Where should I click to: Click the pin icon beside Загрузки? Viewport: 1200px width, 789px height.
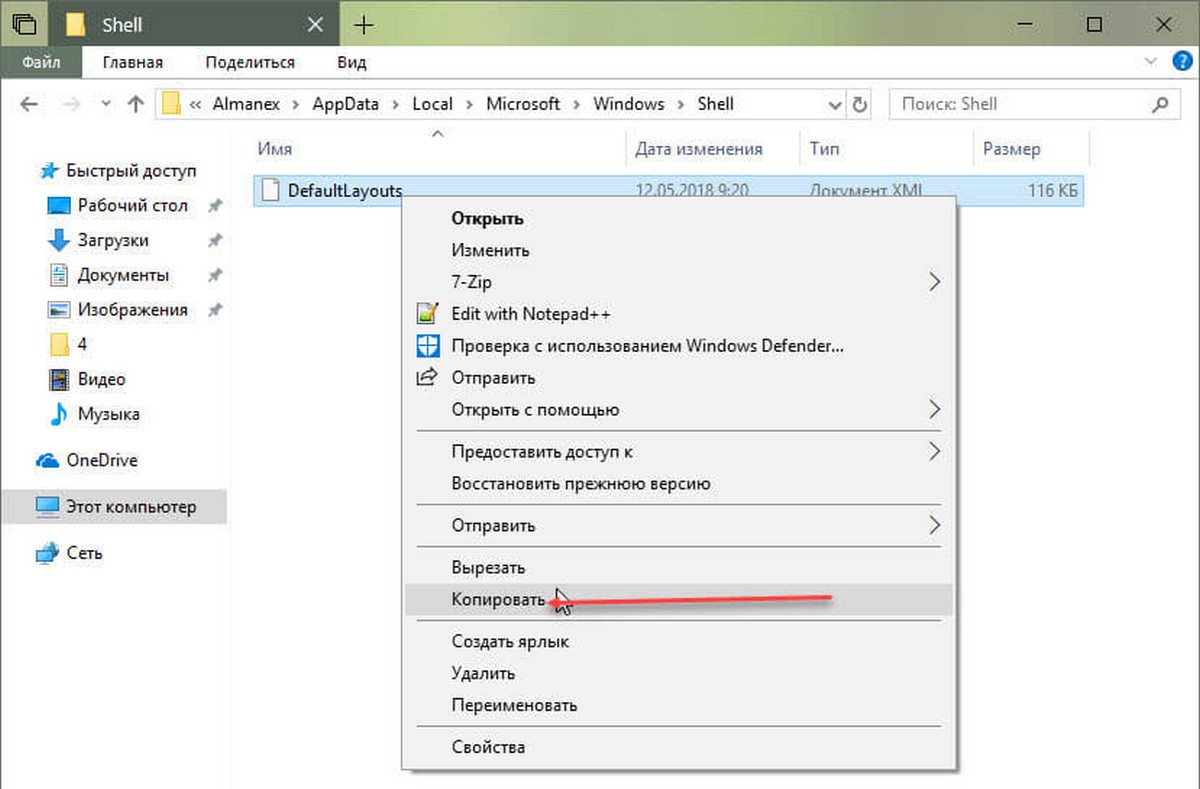point(214,241)
